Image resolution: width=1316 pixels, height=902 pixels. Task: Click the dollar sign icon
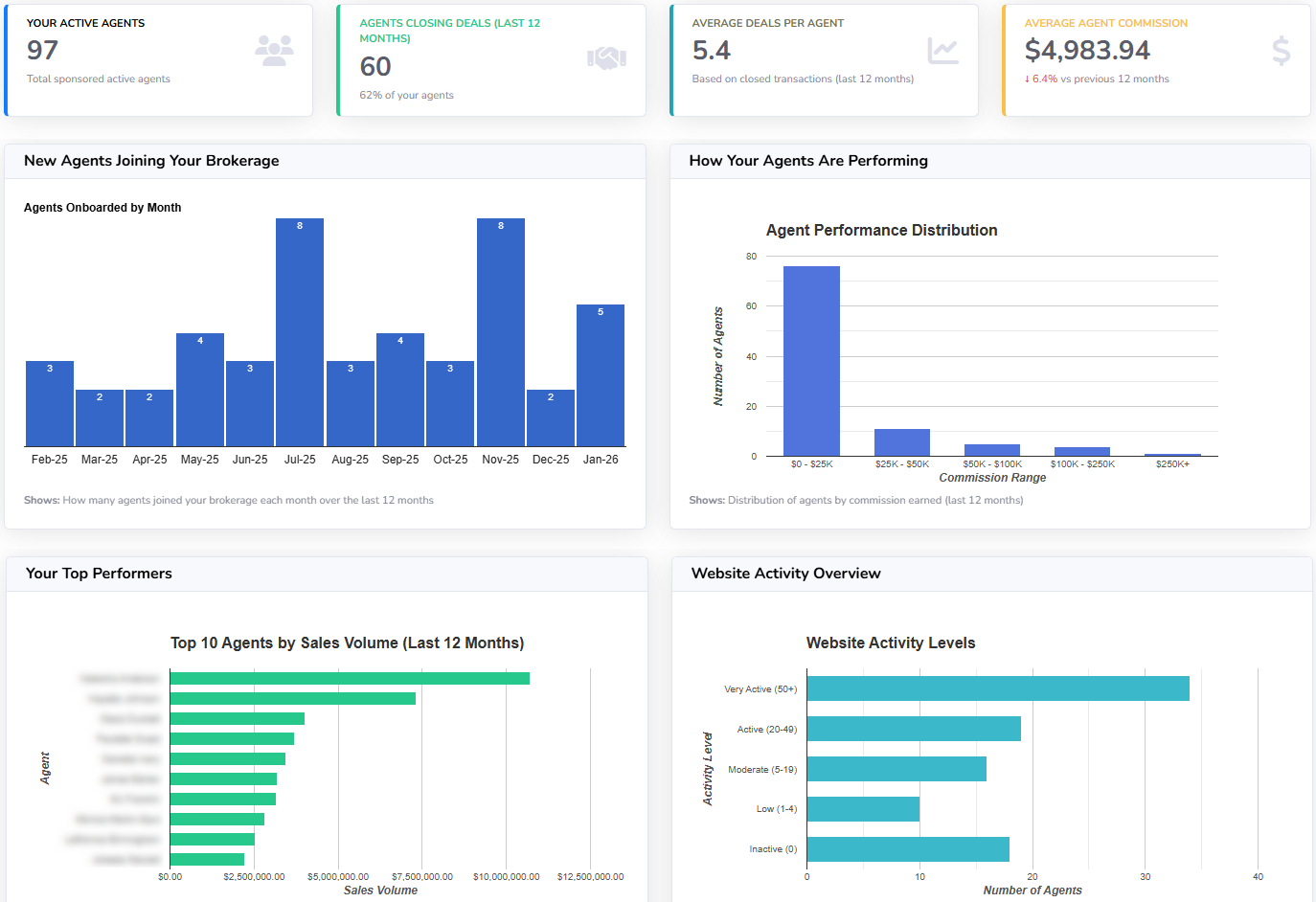[1281, 51]
